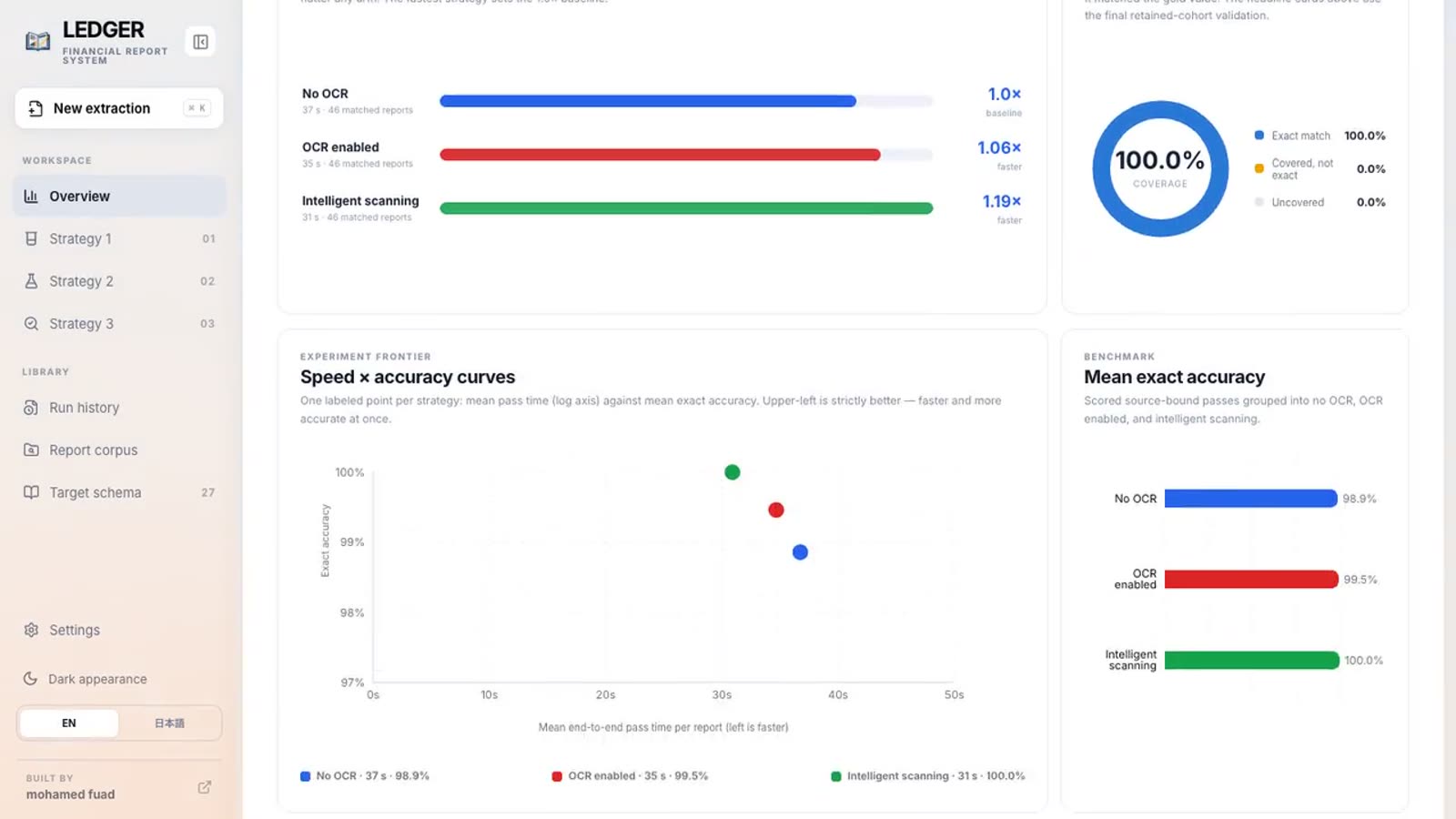
Task: Click the OCR enabled red speed bar
Action: point(660,155)
